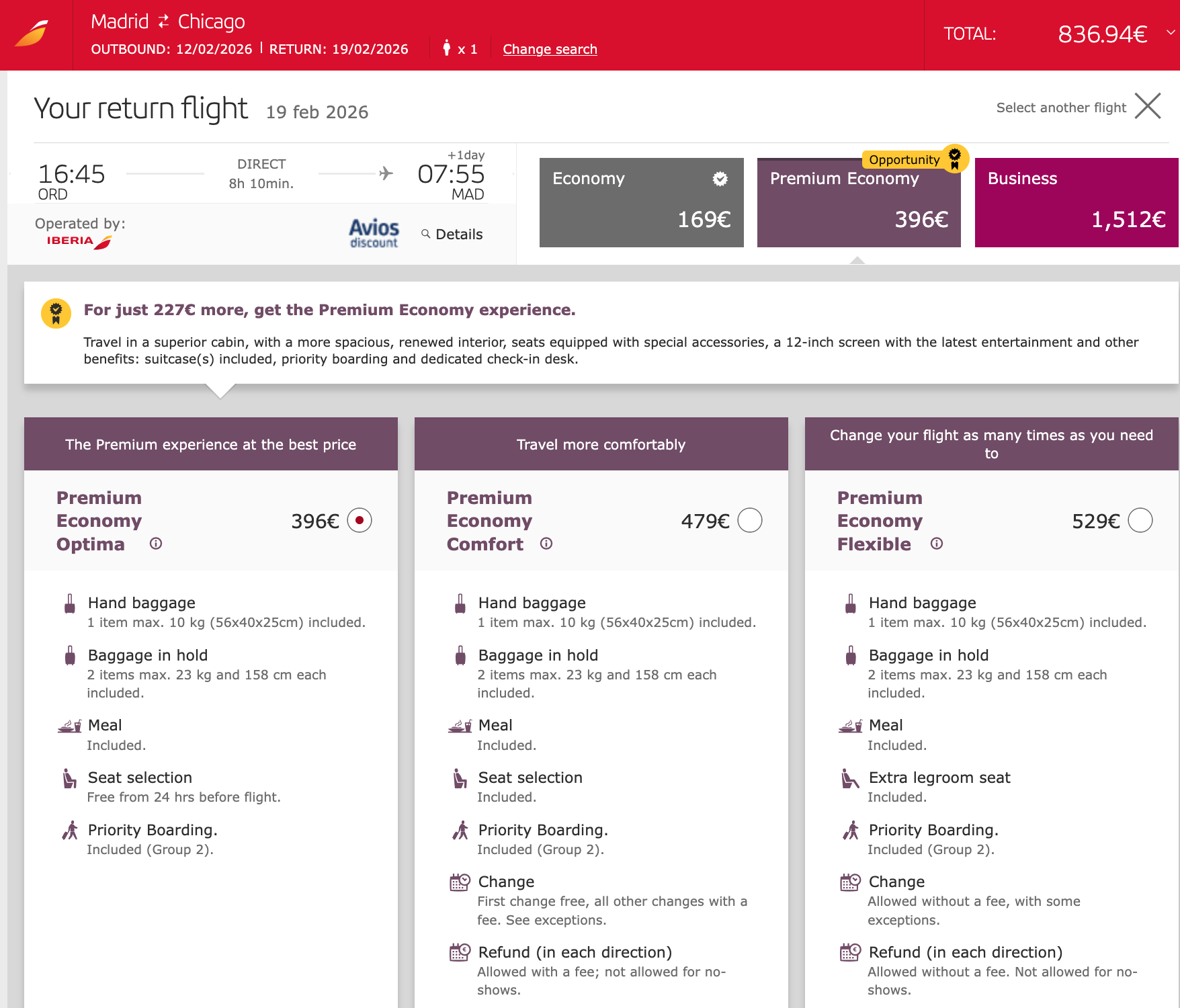Select the 396€ Optima fare radio button
The width and height of the screenshot is (1180, 1008).
[x=360, y=521]
